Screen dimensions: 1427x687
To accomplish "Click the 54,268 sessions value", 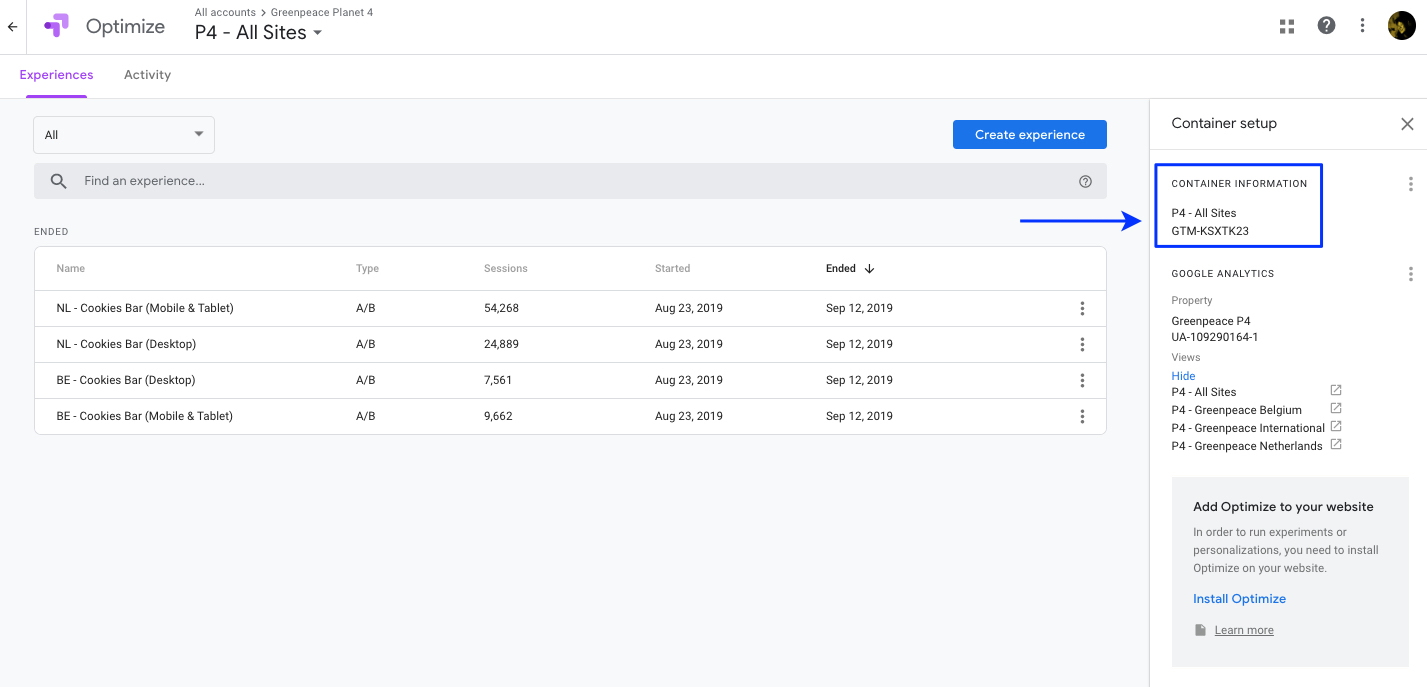I will (x=501, y=308).
